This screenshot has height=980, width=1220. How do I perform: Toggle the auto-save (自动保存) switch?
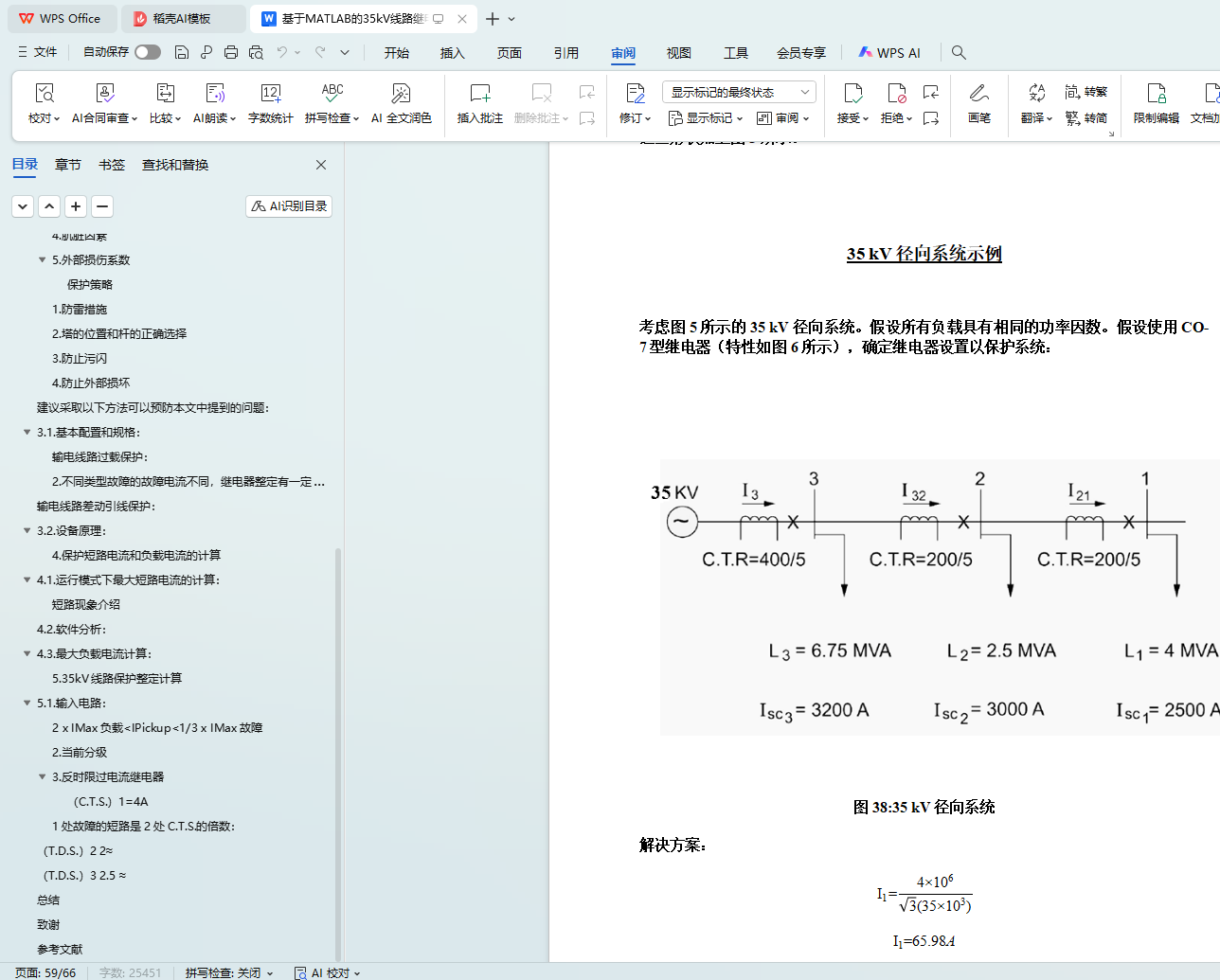point(147,52)
